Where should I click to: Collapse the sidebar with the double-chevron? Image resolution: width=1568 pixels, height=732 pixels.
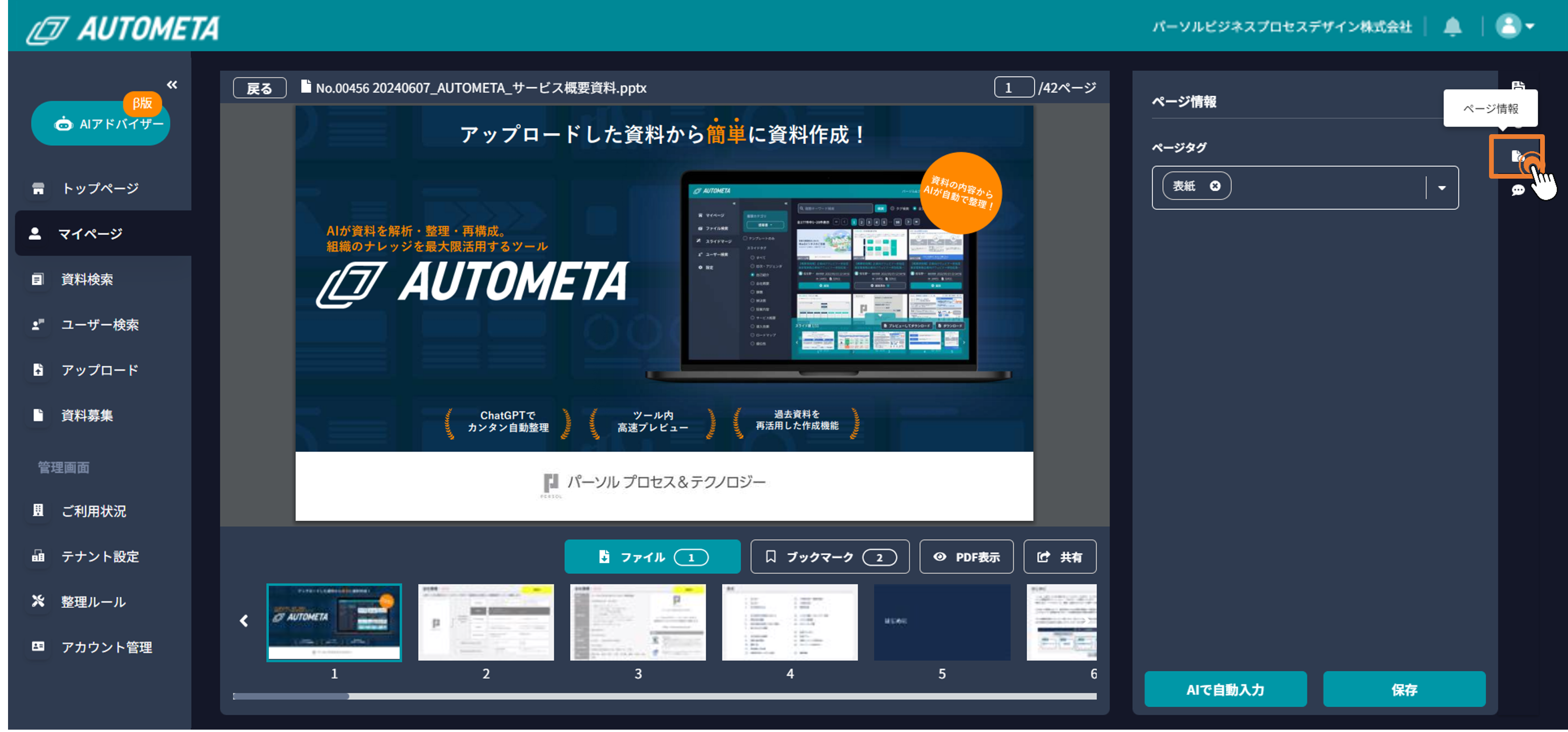coord(172,85)
